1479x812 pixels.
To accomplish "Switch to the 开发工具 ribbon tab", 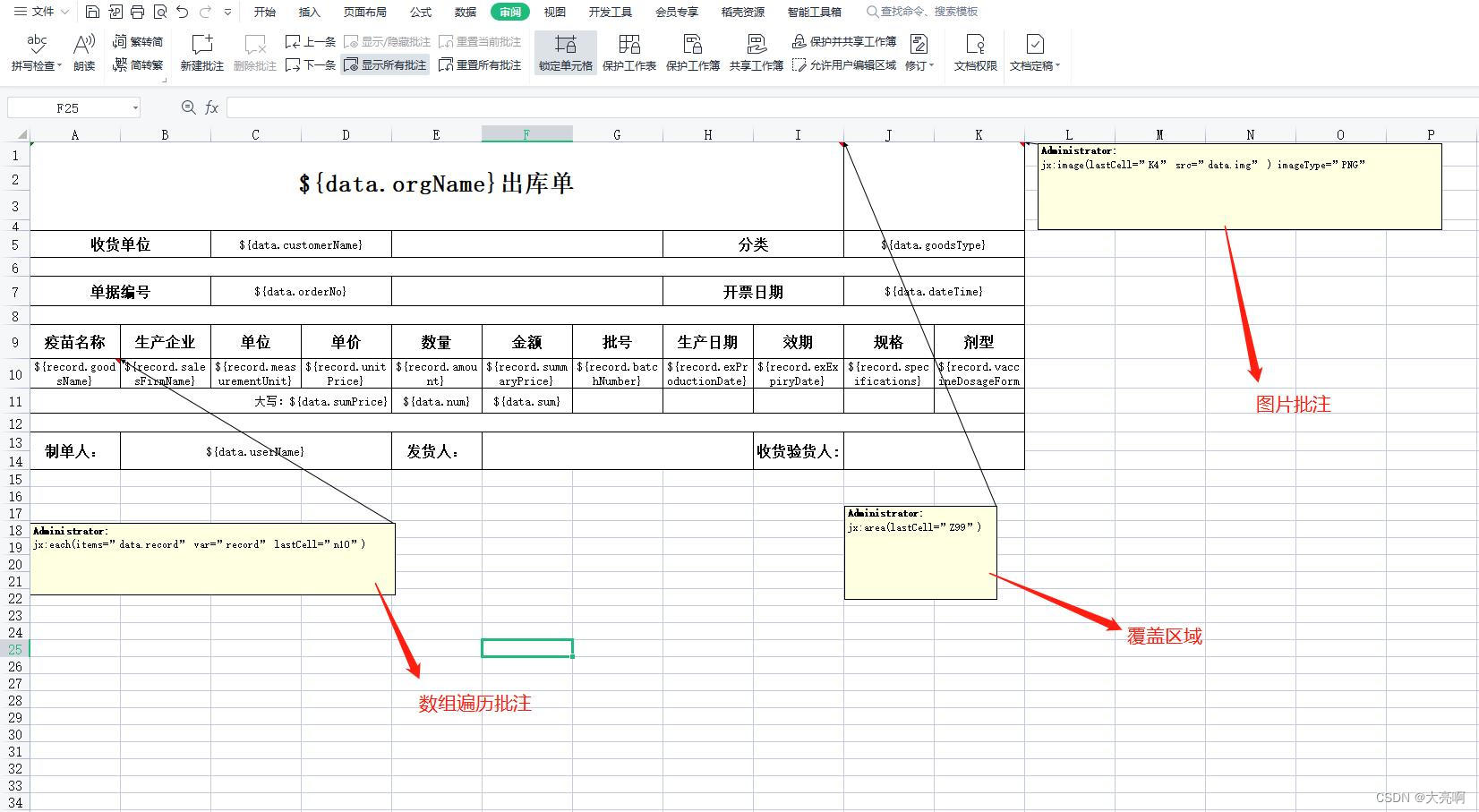I will point(611,12).
